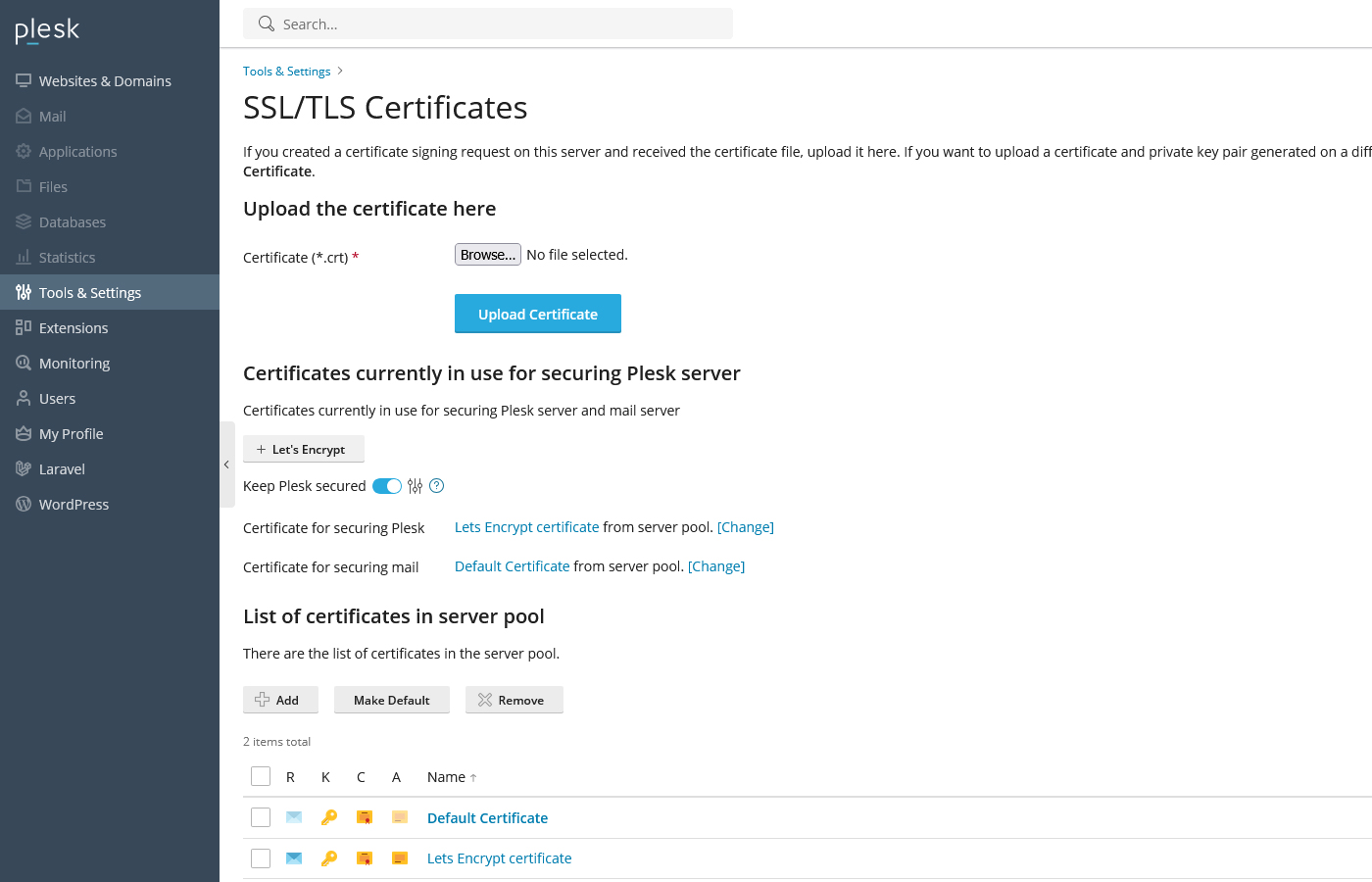The image size is (1372, 882).
Task: Open the Laravel section in the sidebar
Action: [x=62, y=468]
